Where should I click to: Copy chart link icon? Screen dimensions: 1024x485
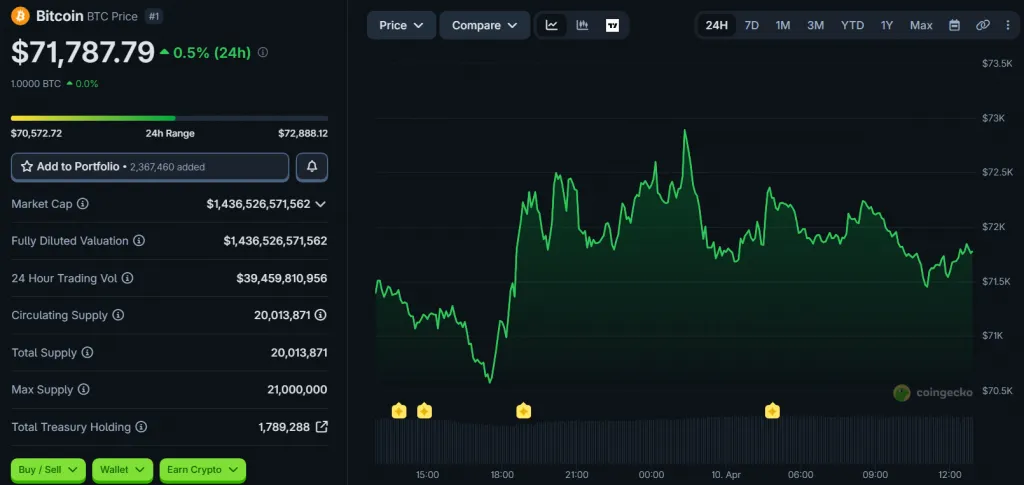pos(982,25)
